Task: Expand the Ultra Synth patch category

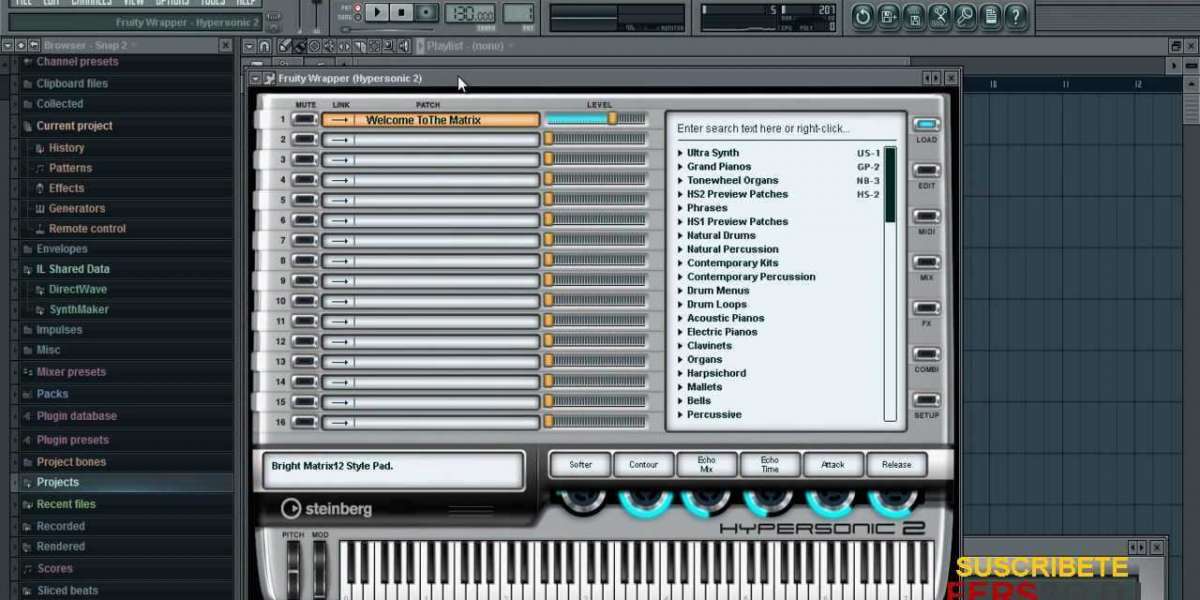Action: (681, 153)
